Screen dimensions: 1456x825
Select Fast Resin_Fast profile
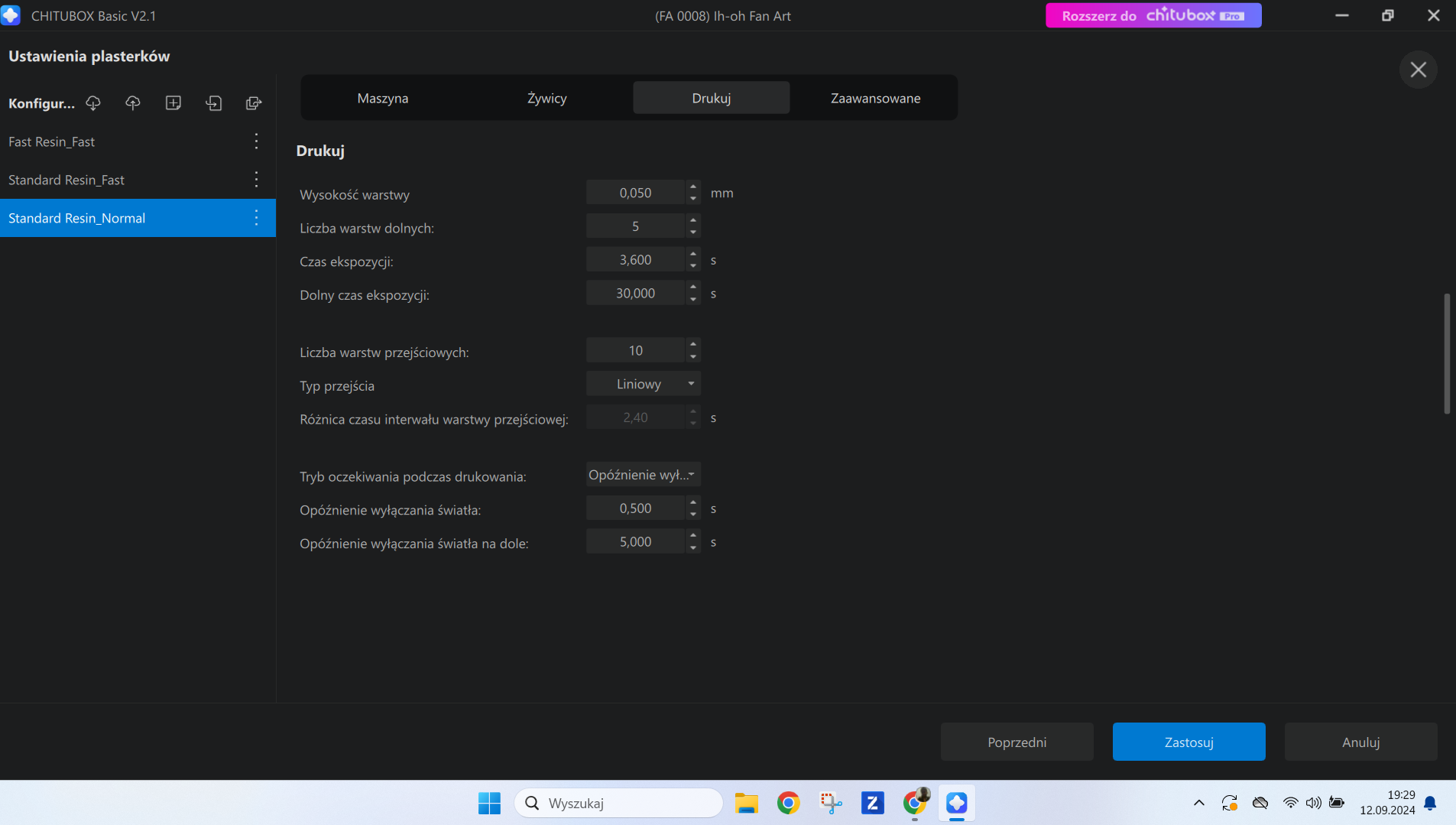[138, 141]
